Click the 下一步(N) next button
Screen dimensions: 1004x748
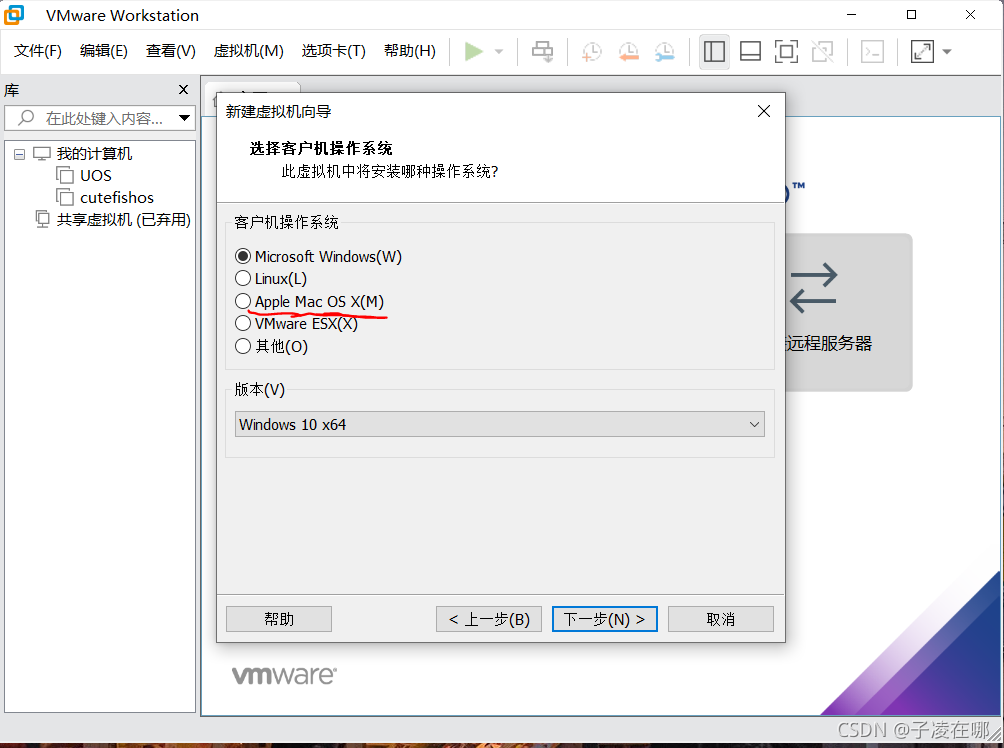point(604,619)
